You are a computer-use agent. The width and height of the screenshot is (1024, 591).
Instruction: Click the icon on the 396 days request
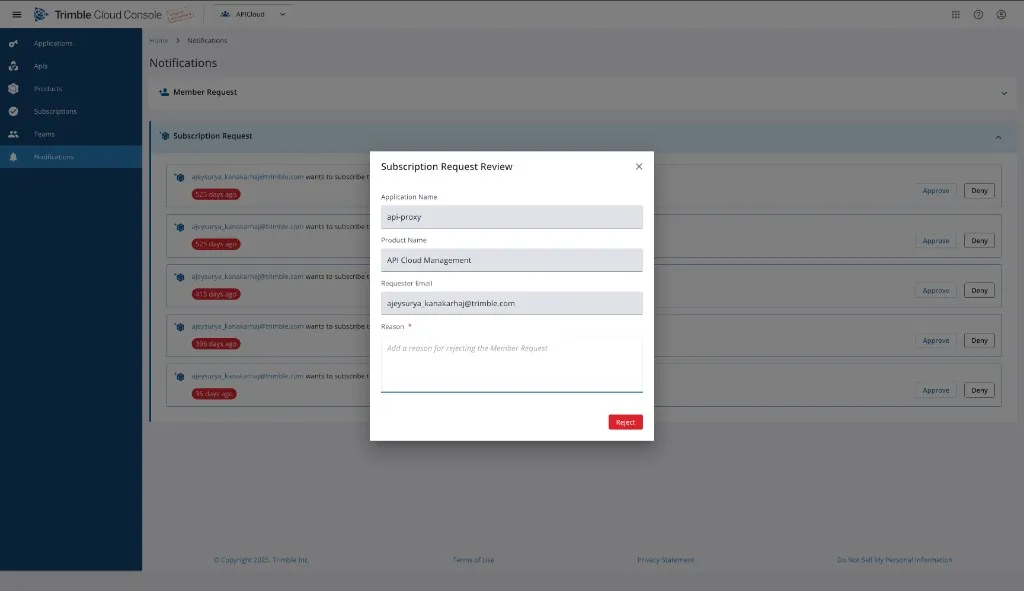(x=180, y=327)
